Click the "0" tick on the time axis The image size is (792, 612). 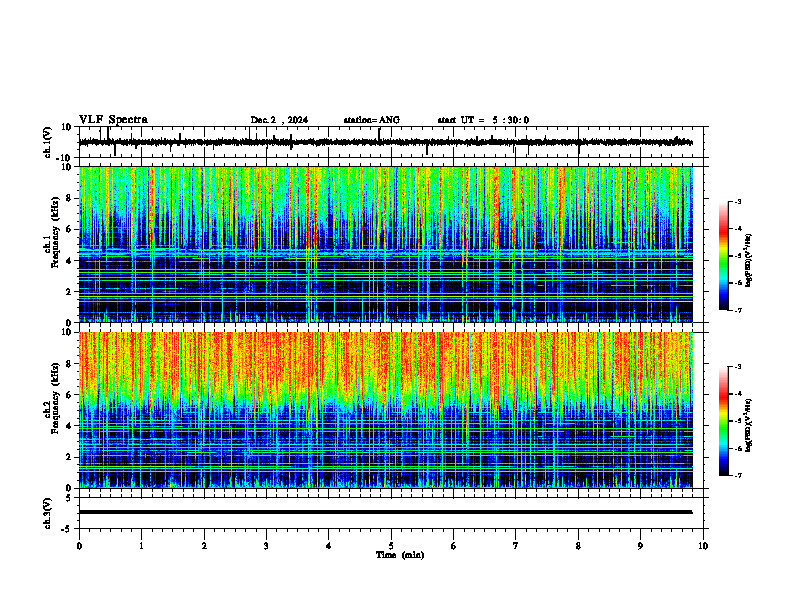[x=79, y=546]
